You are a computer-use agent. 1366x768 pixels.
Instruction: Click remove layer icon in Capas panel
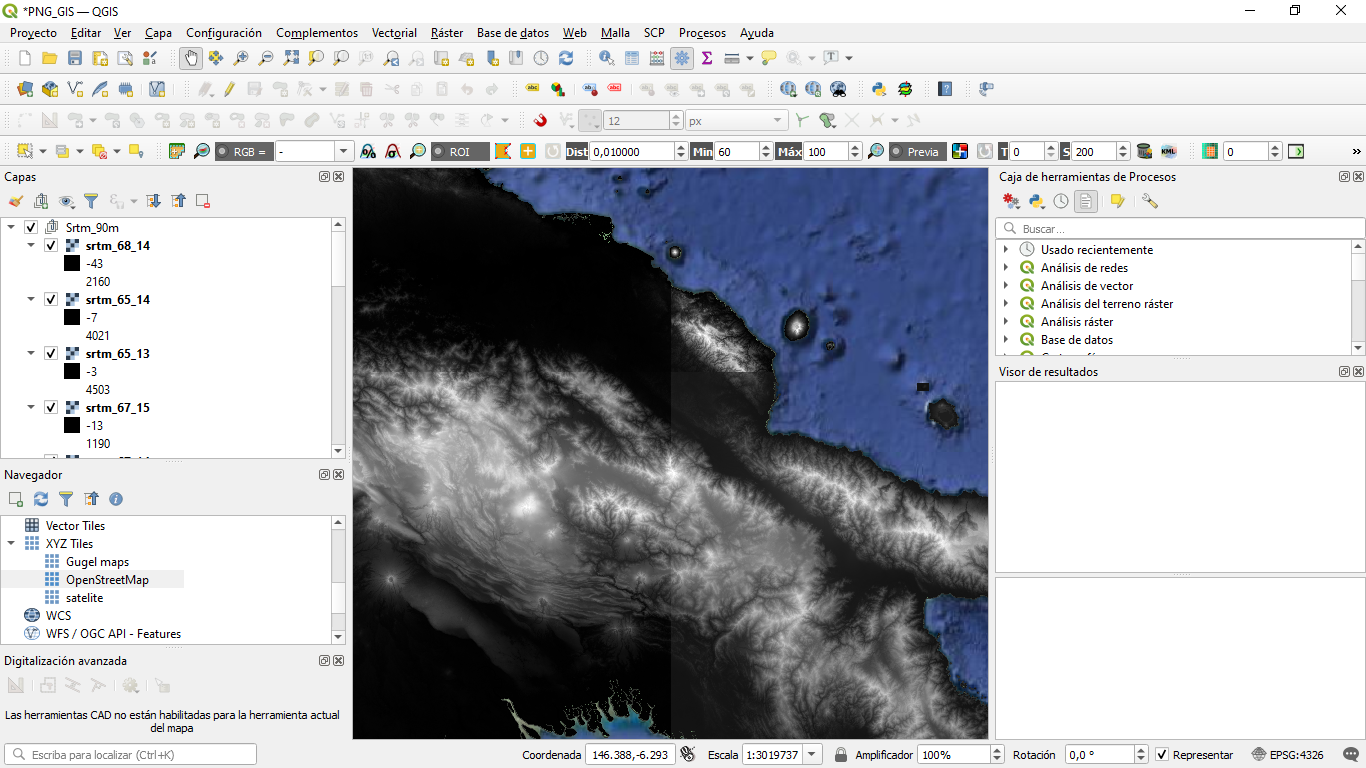(203, 201)
